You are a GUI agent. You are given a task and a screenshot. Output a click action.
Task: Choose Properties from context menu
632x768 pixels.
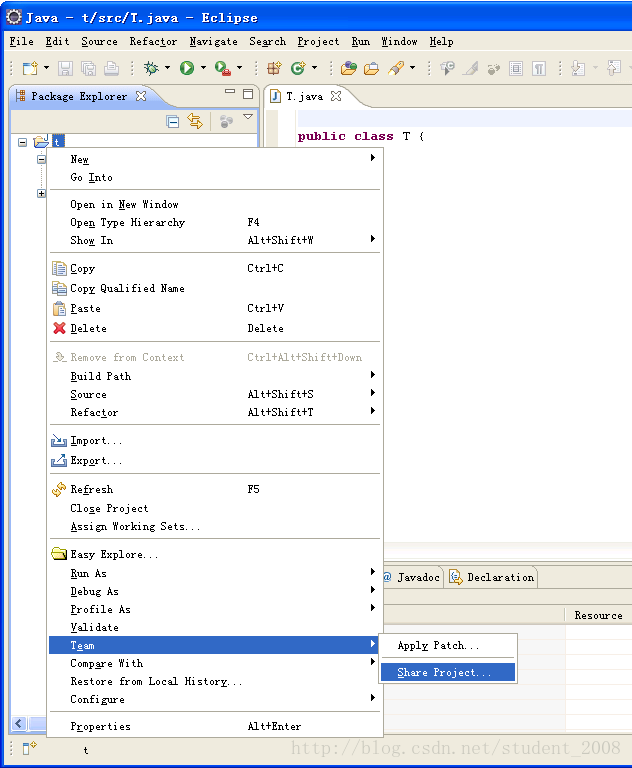215,726
